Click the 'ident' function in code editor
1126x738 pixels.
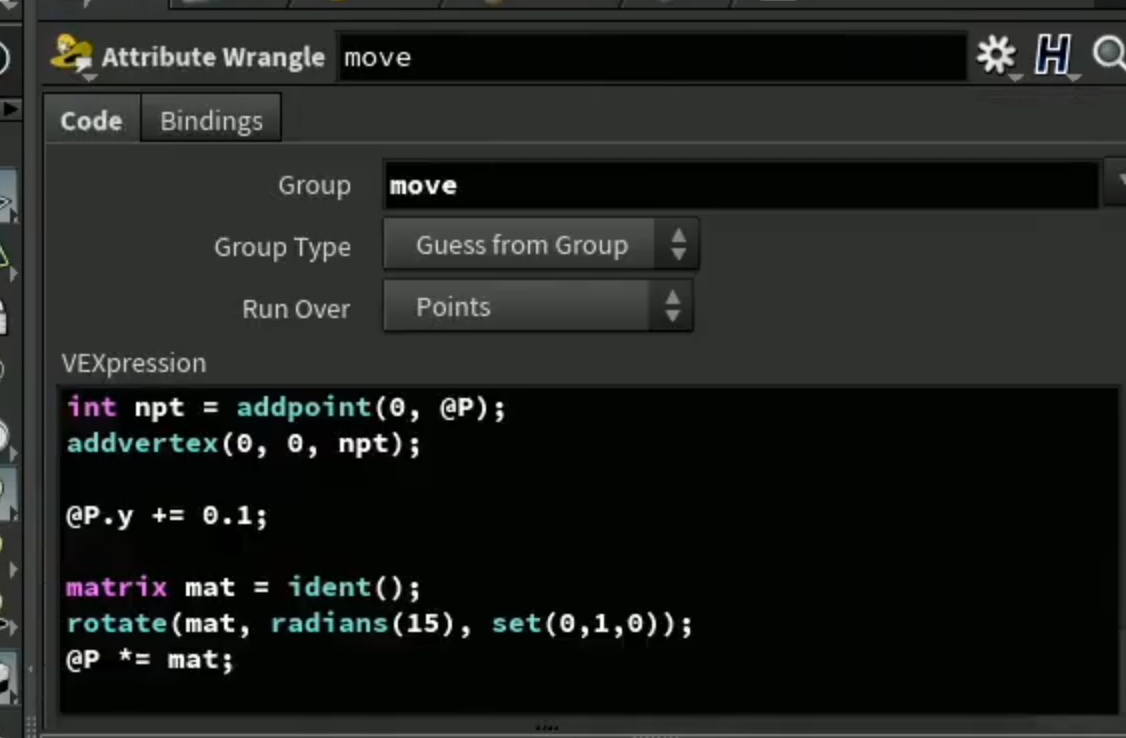(329, 587)
